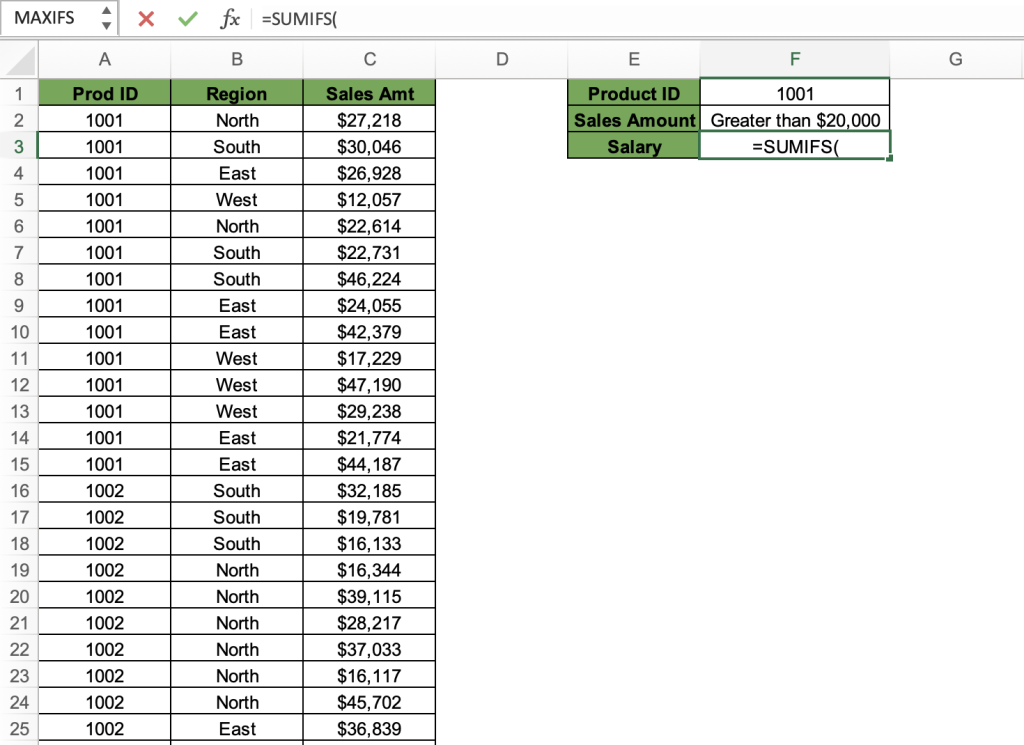Screen dimensions: 1024x745
Task: Select the cell showing $46,224
Action: tap(369, 278)
